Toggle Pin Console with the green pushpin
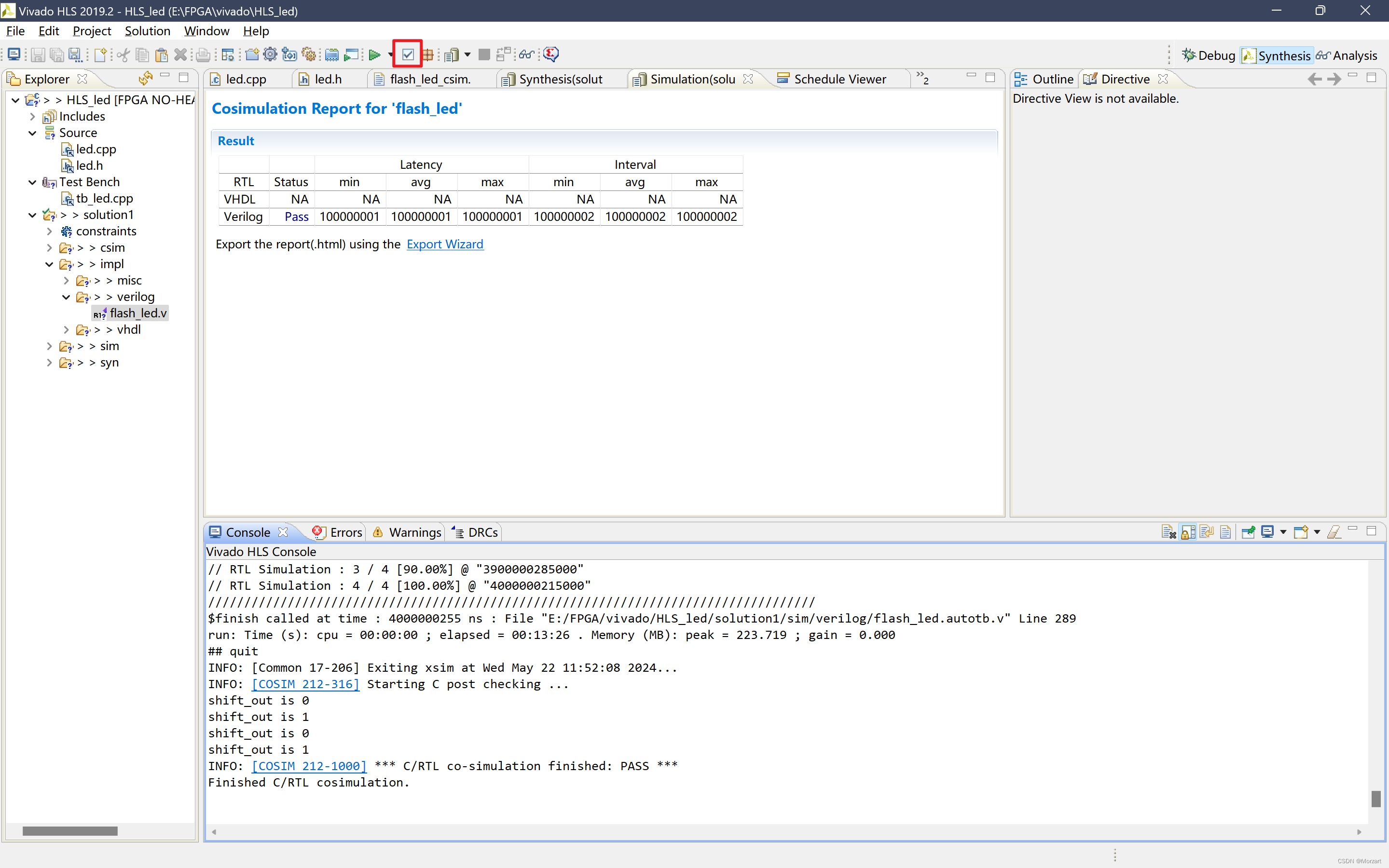Image resolution: width=1389 pixels, height=868 pixels. [x=1248, y=532]
